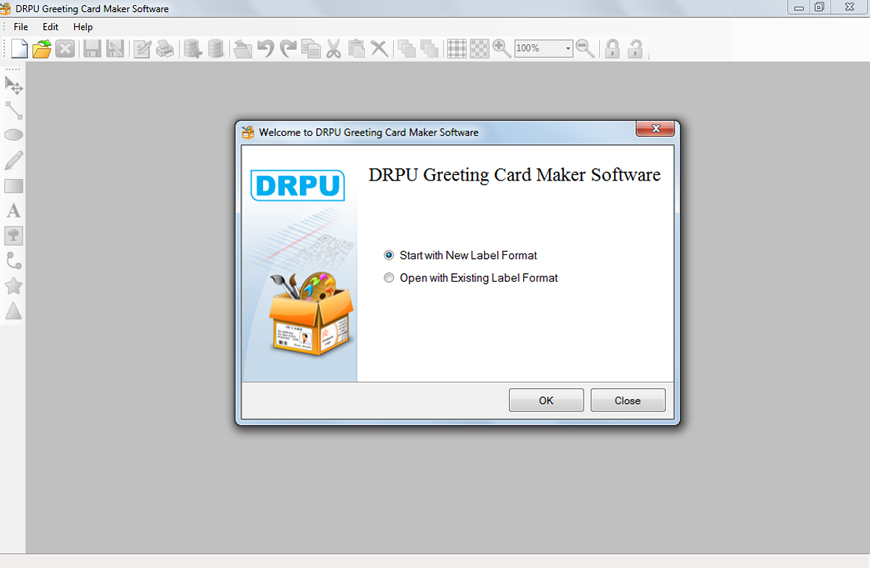The image size is (870, 568).
Task: Select the pointer move tool
Action: click(13, 85)
